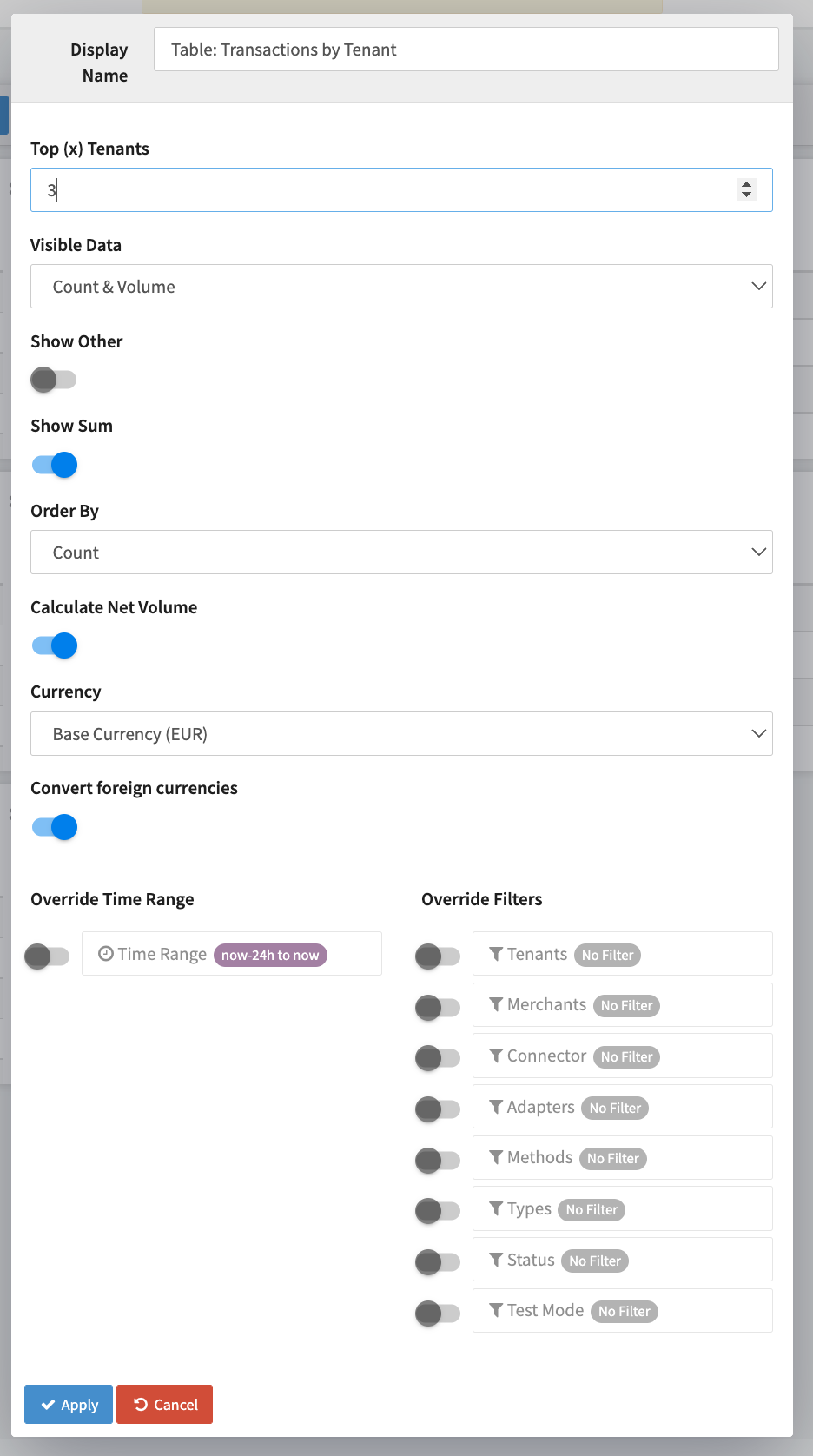Image resolution: width=813 pixels, height=1456 pixels.
Task: Open the Currency selection dropdown
Action: click(401, 734)
